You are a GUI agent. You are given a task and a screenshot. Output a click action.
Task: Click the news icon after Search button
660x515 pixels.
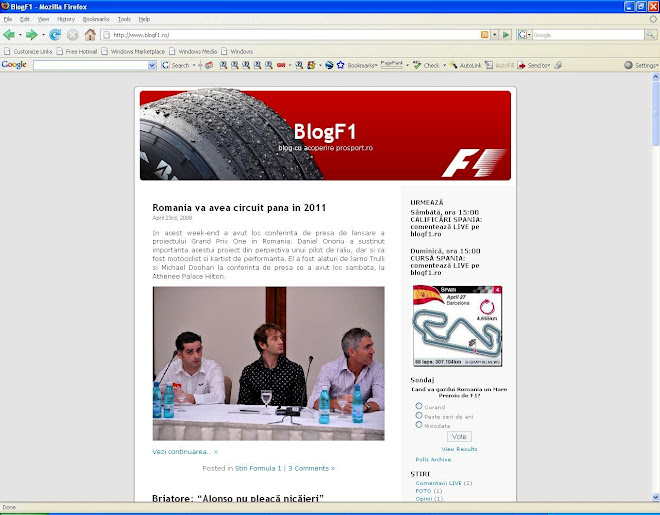point(209,65)
